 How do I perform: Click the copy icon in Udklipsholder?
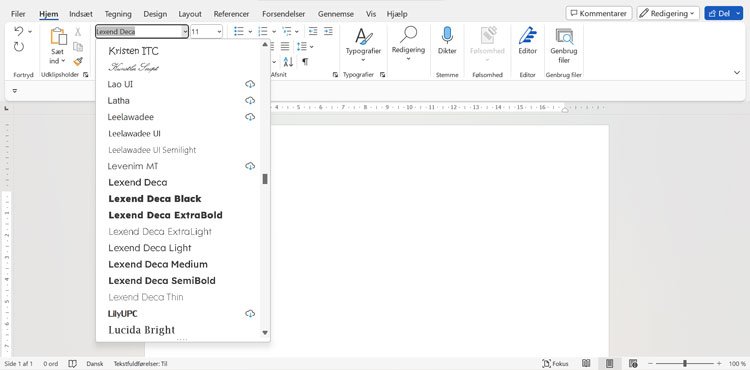pos(78,47)
